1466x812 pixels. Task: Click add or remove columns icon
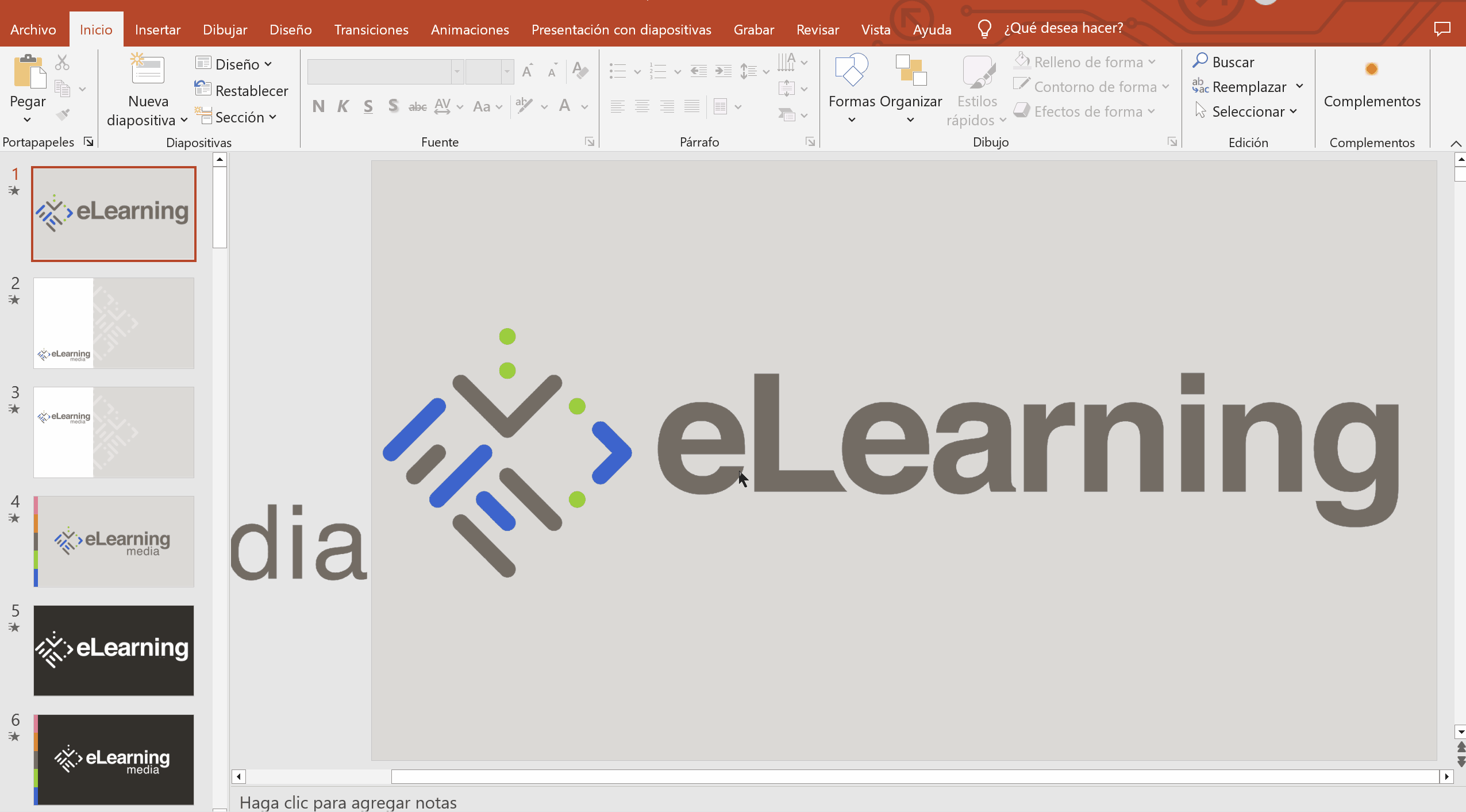pyautogui.click(x=721, y=106)
